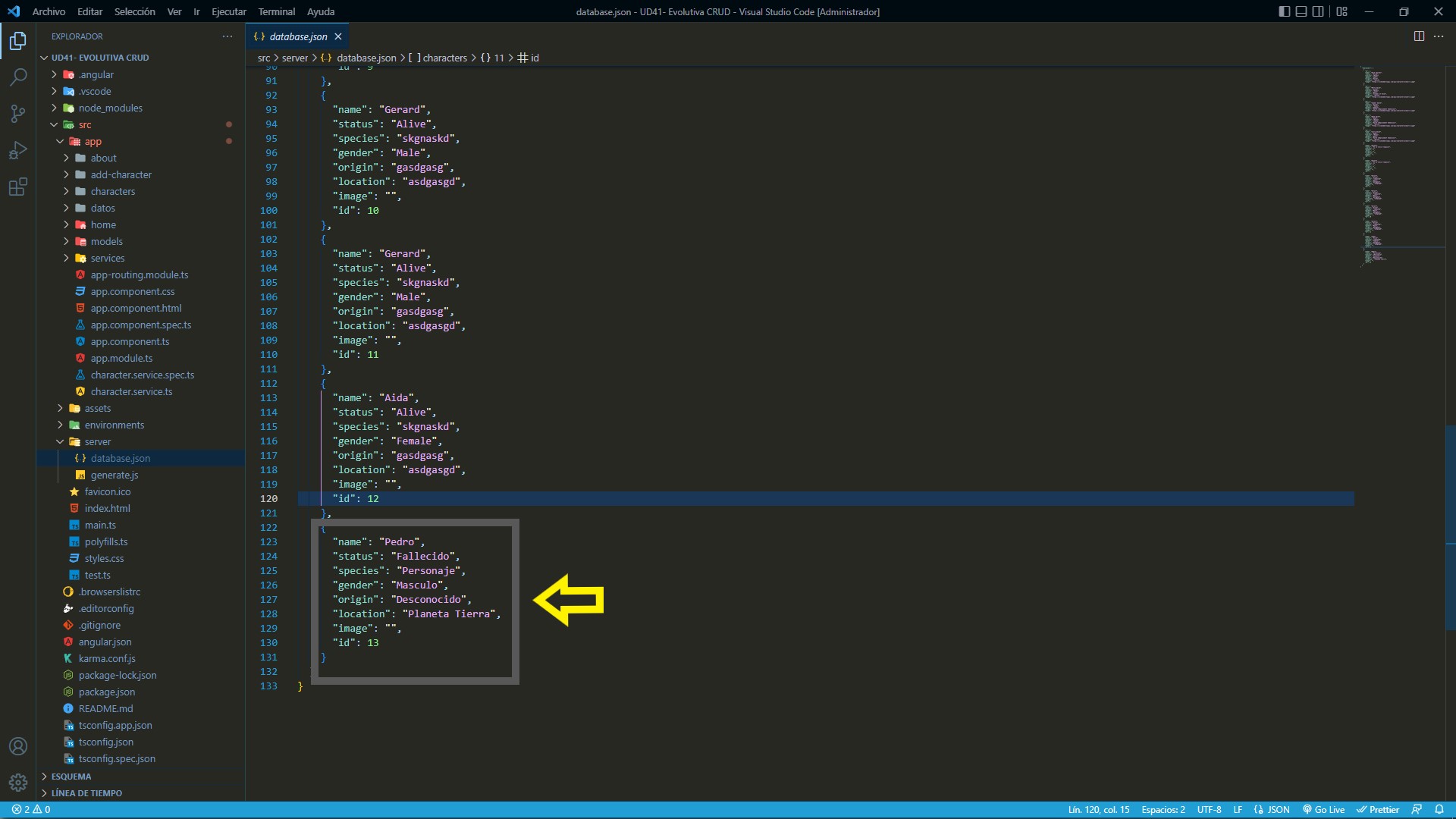Toggle the primary sidebar layout button
The height and width of the screenshot is (819, 1456).
(x=1284, y=11)
